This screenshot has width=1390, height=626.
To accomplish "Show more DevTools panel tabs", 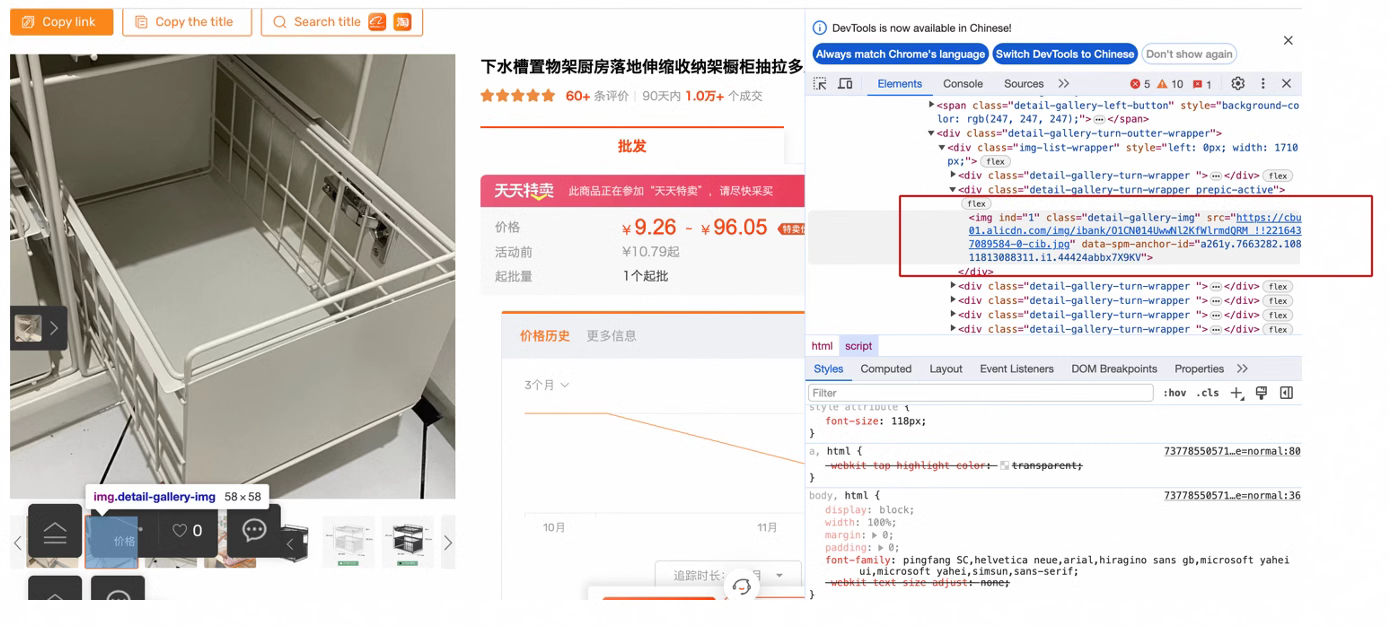I will coord(1063,84).
